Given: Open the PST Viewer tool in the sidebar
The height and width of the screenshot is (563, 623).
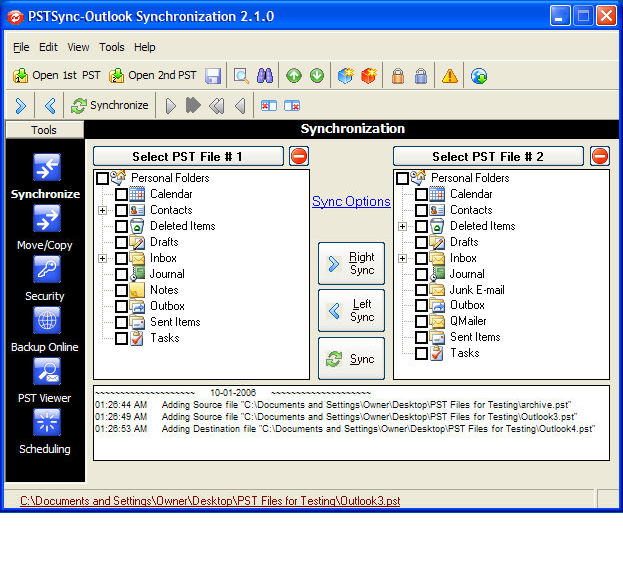Looking at the screenshot, I should point(45,381).
